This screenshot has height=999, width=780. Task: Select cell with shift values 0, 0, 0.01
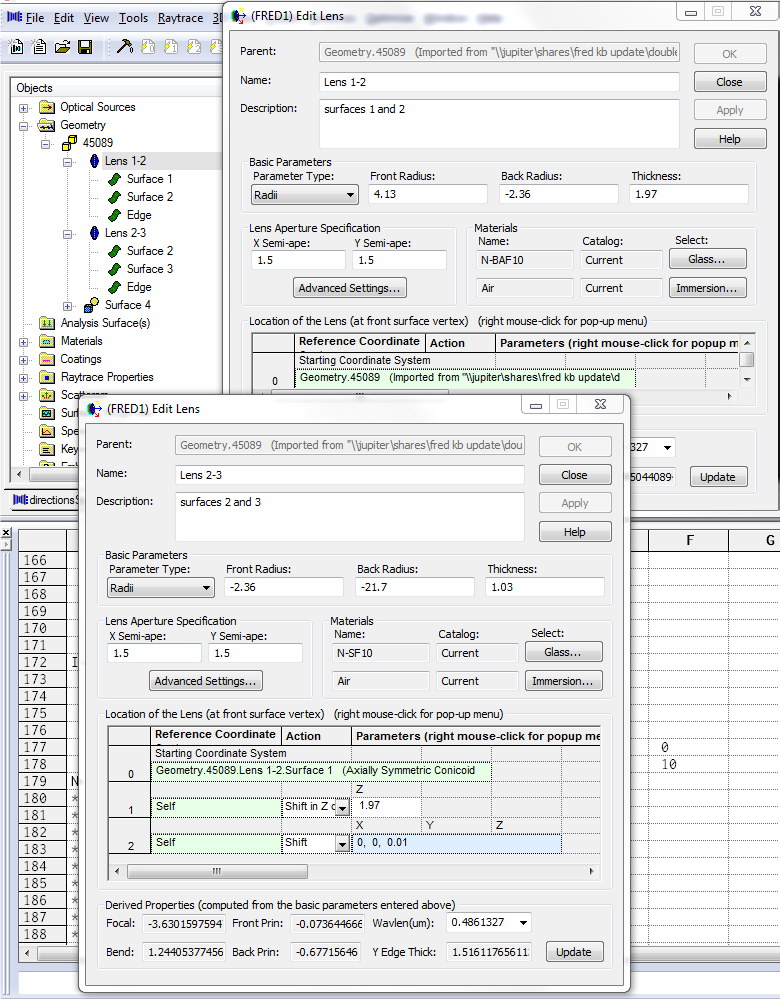pyautogui.click(x=456, y=843)
